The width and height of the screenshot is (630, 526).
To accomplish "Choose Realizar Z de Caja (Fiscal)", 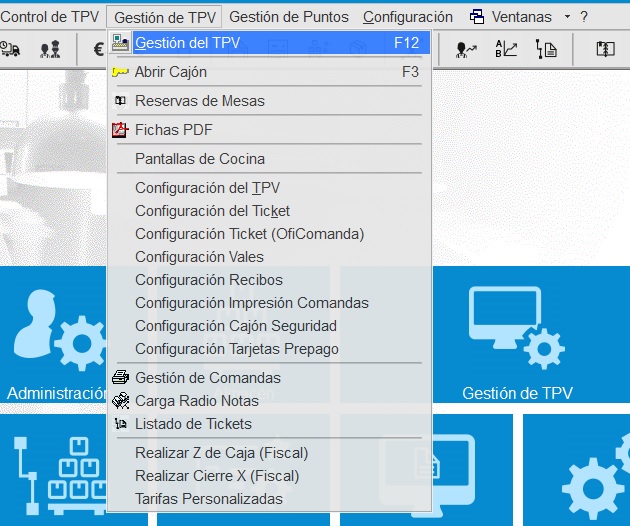I will pos(270,453).
